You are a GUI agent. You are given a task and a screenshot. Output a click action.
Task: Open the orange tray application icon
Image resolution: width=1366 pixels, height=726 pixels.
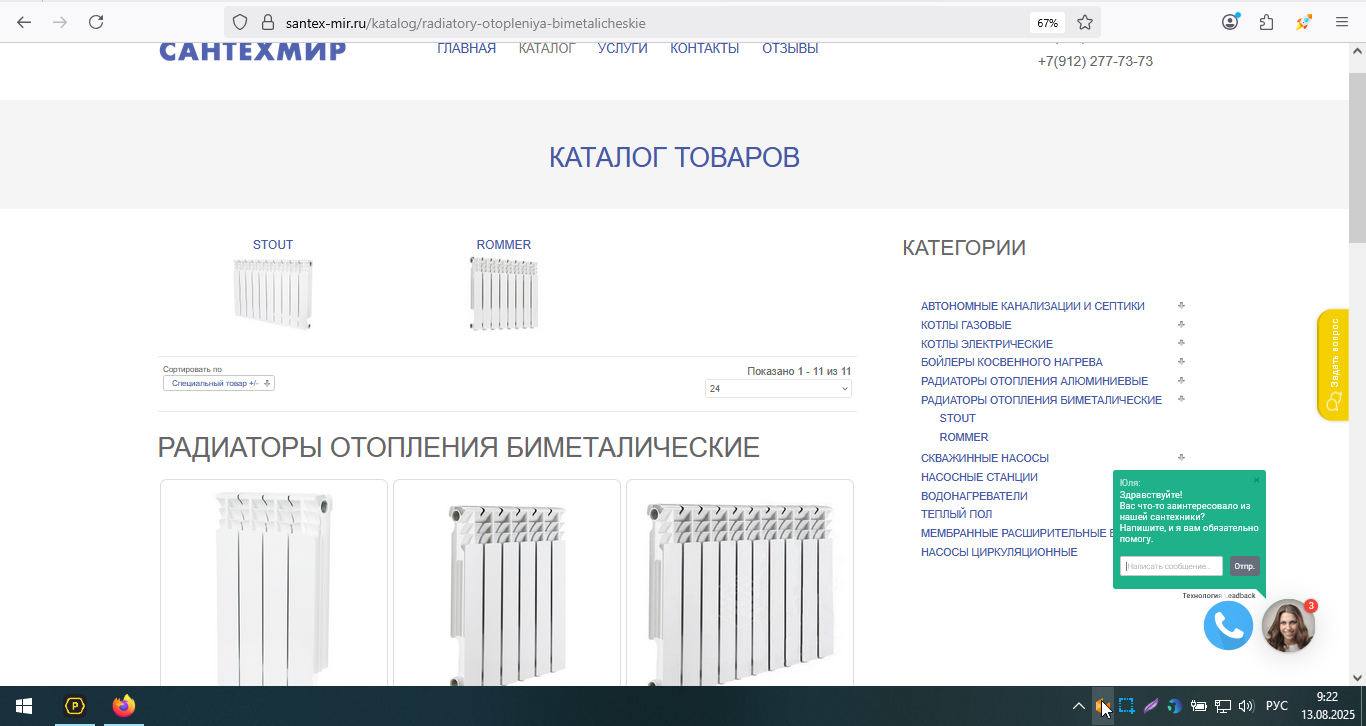(x=1102, y=706)
